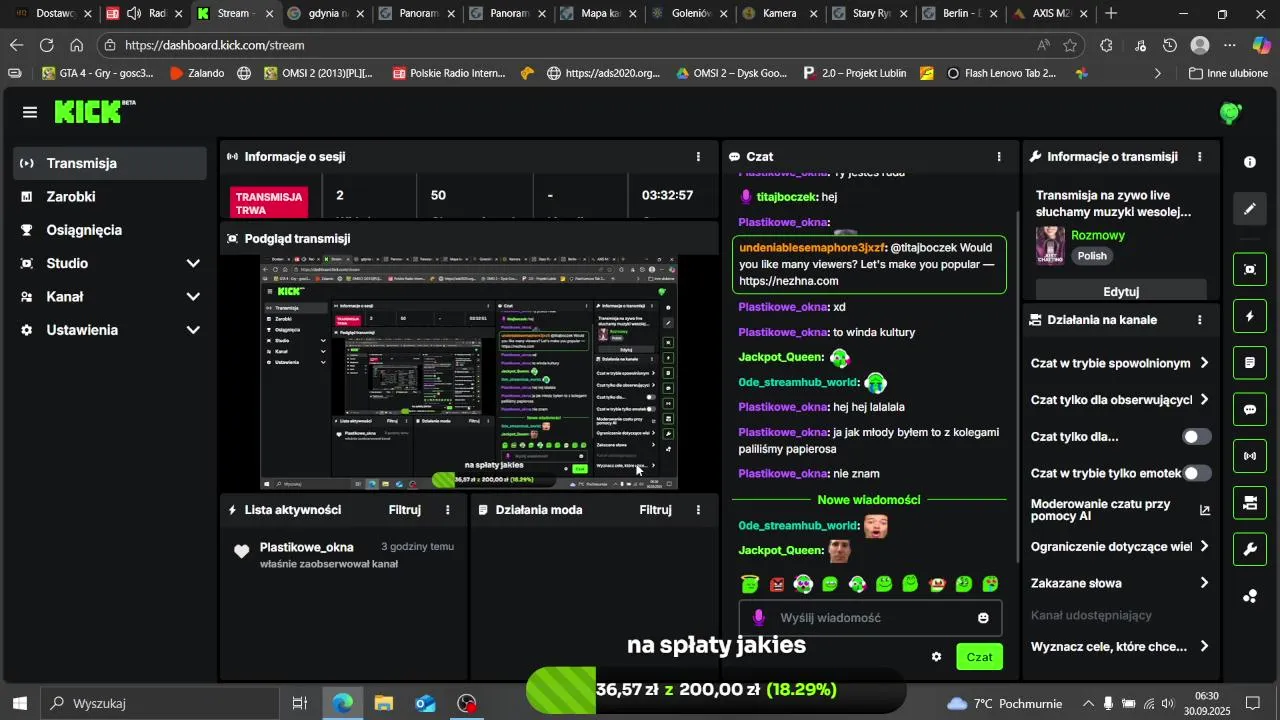Click the Kick logo

[94, 111]
